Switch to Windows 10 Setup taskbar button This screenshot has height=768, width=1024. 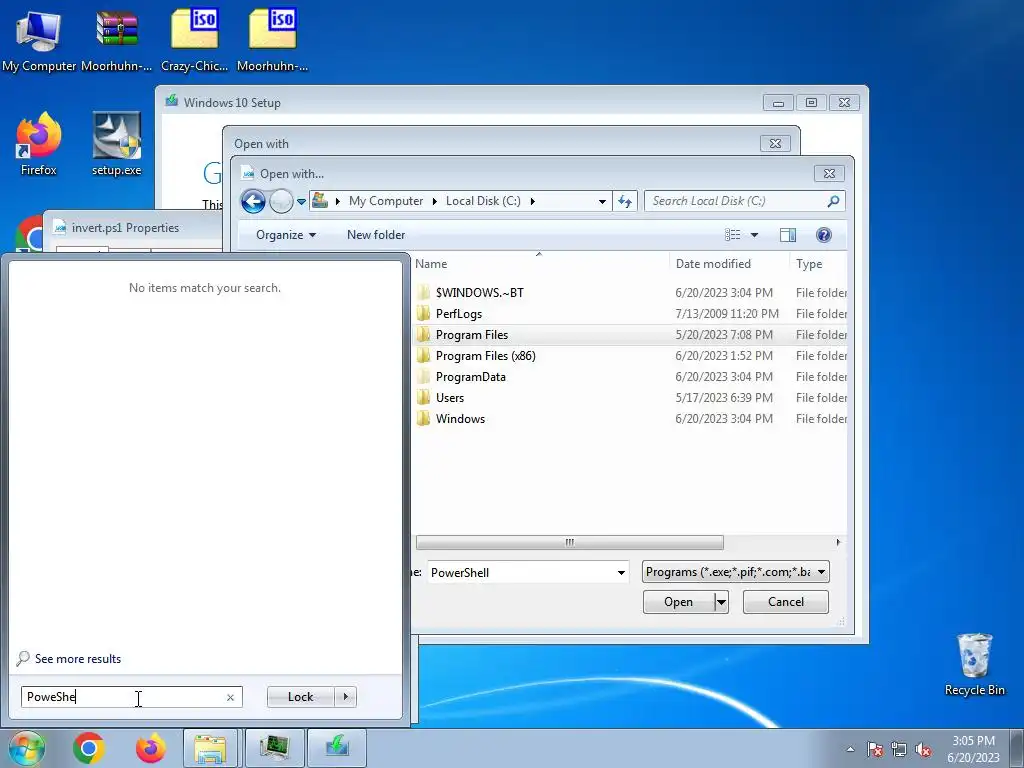tap(337, 748)
